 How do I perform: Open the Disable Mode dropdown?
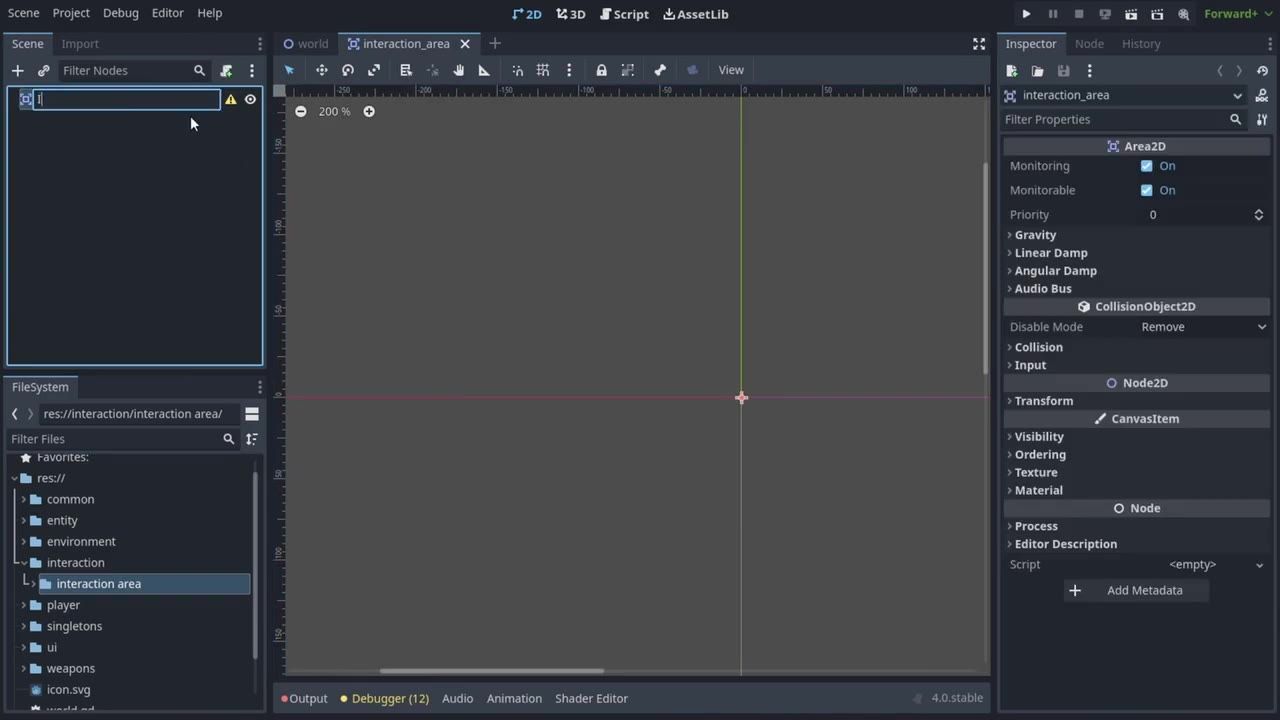point(1204,327)
